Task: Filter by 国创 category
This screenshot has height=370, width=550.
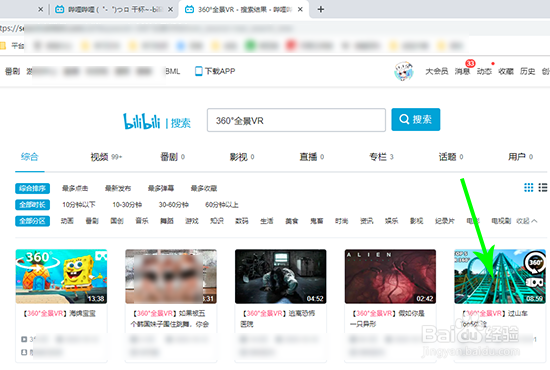Action: click(x=117, y=221)
